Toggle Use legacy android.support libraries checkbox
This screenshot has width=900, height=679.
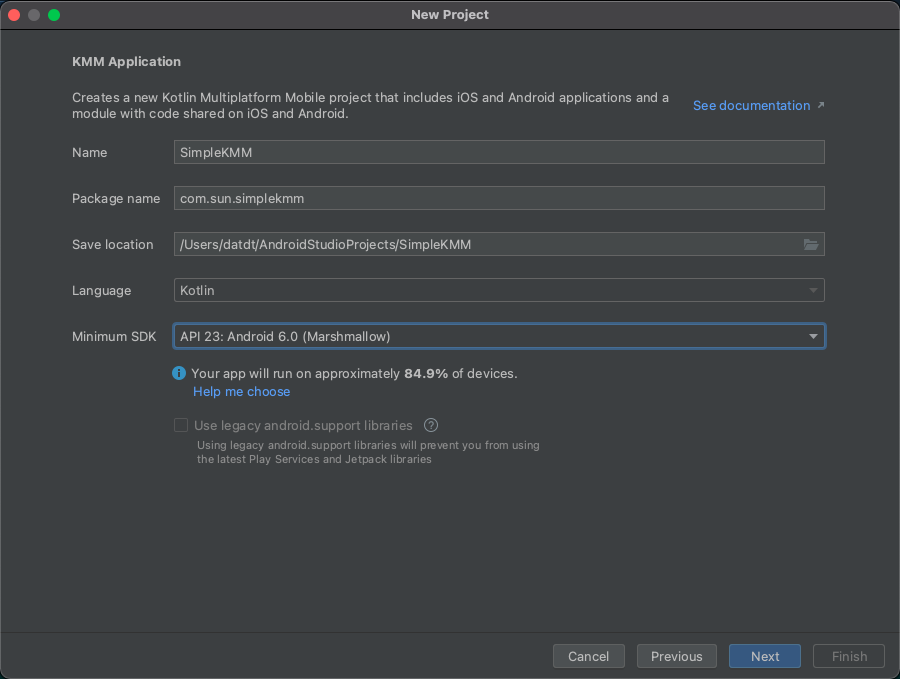point(181,425)
